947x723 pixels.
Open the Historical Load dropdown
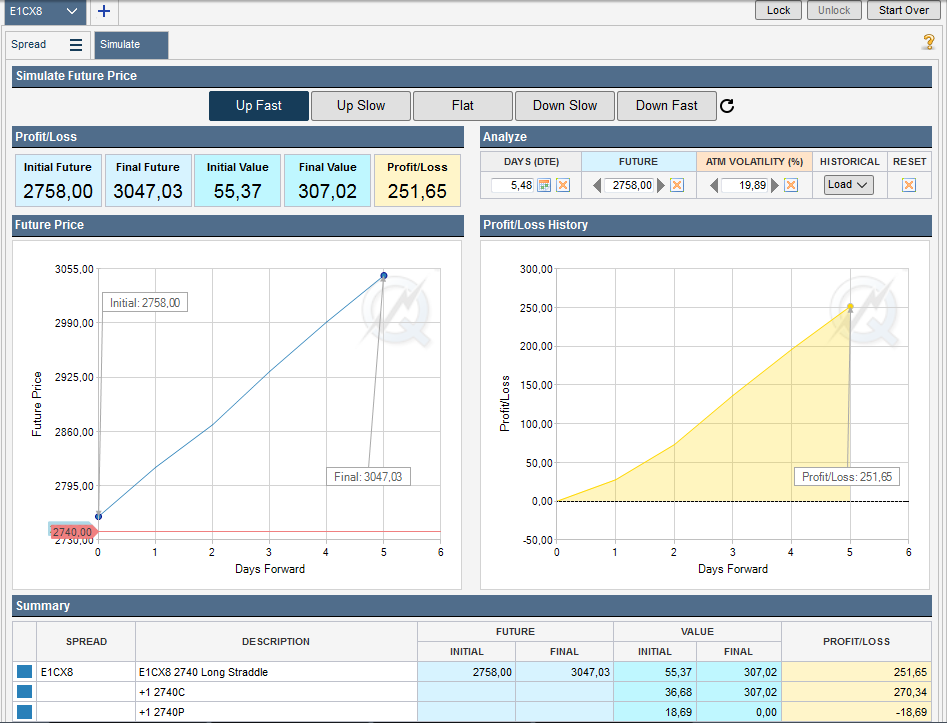(848, 185)
